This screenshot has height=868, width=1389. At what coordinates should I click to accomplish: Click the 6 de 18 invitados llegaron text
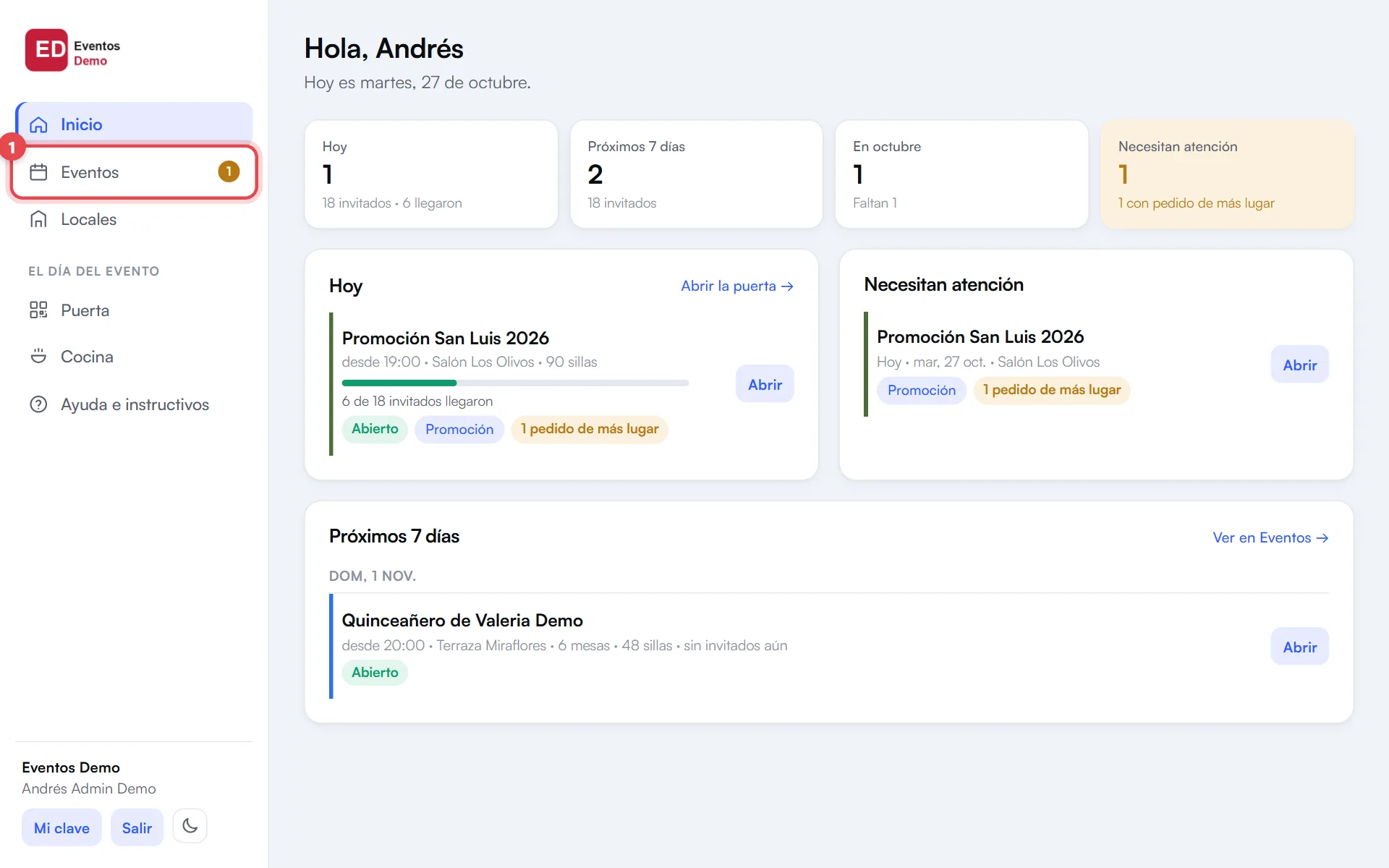417,401
